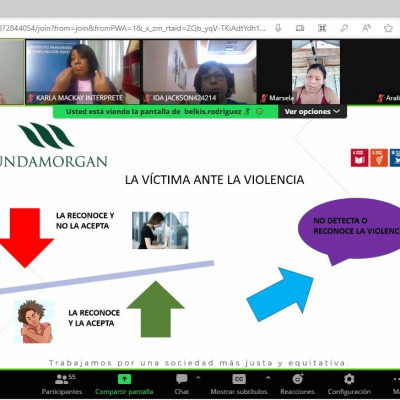
Task: Click the favorites star icon in address bar
Action: [x=388, y=28]
